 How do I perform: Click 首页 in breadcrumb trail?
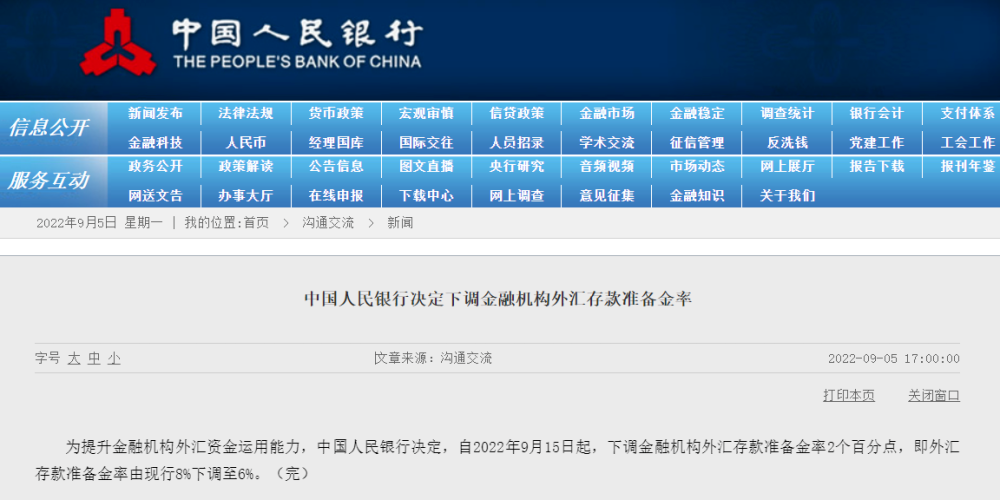256,223
